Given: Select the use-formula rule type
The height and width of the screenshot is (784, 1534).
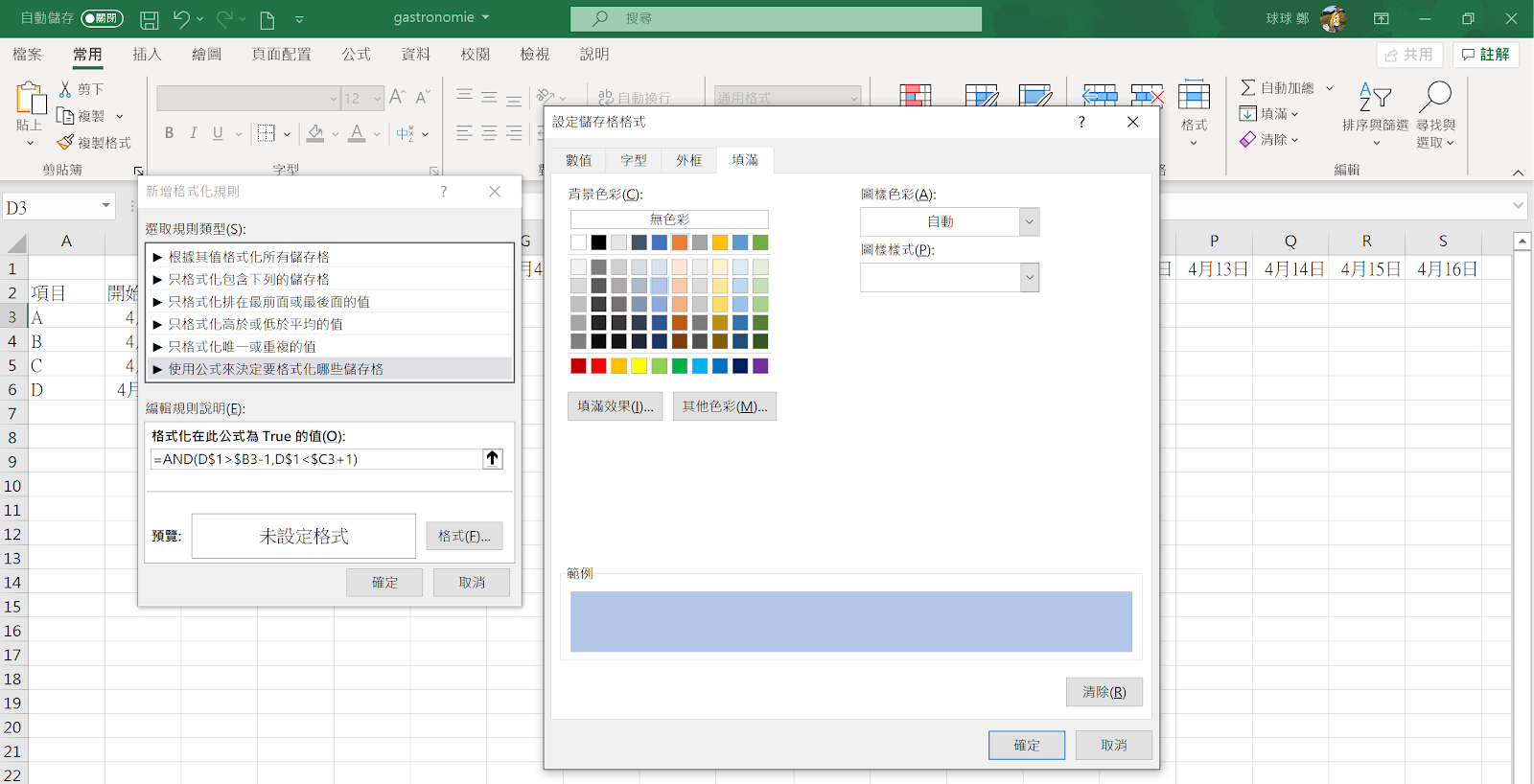Looking at the screenshot, I should click(275, 369).
